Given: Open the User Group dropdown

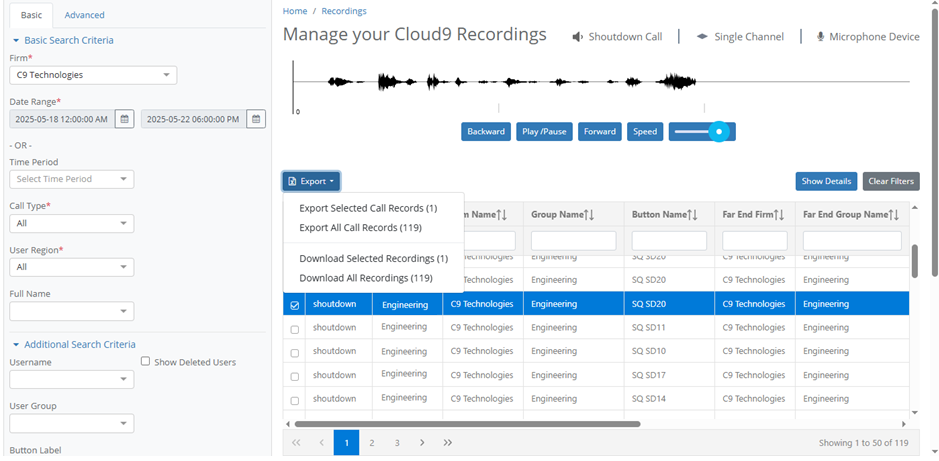Looking at the screenshot, I should coord(72,423).
